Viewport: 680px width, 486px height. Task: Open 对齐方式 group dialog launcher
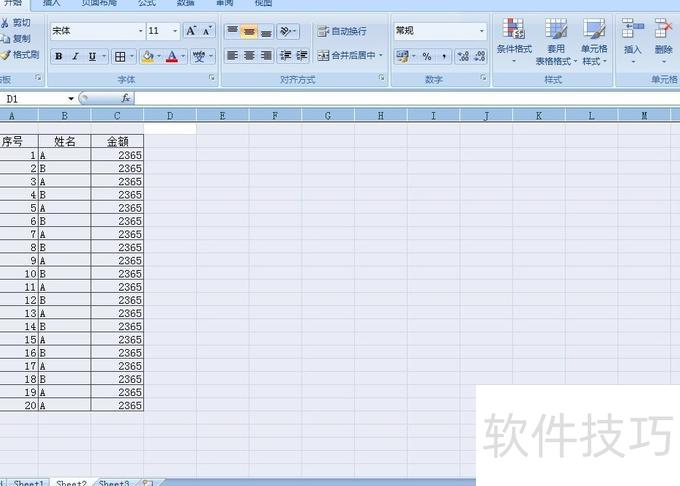(x=381, y=78)
